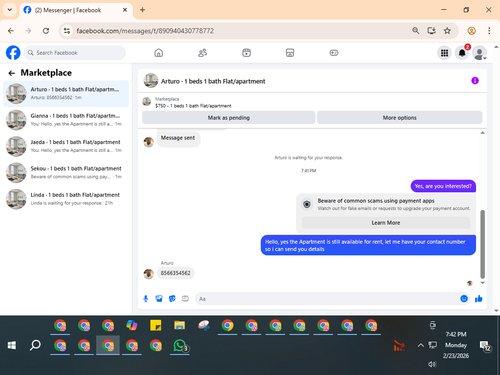Open Chrome three-dot menu

pos(489,31)
